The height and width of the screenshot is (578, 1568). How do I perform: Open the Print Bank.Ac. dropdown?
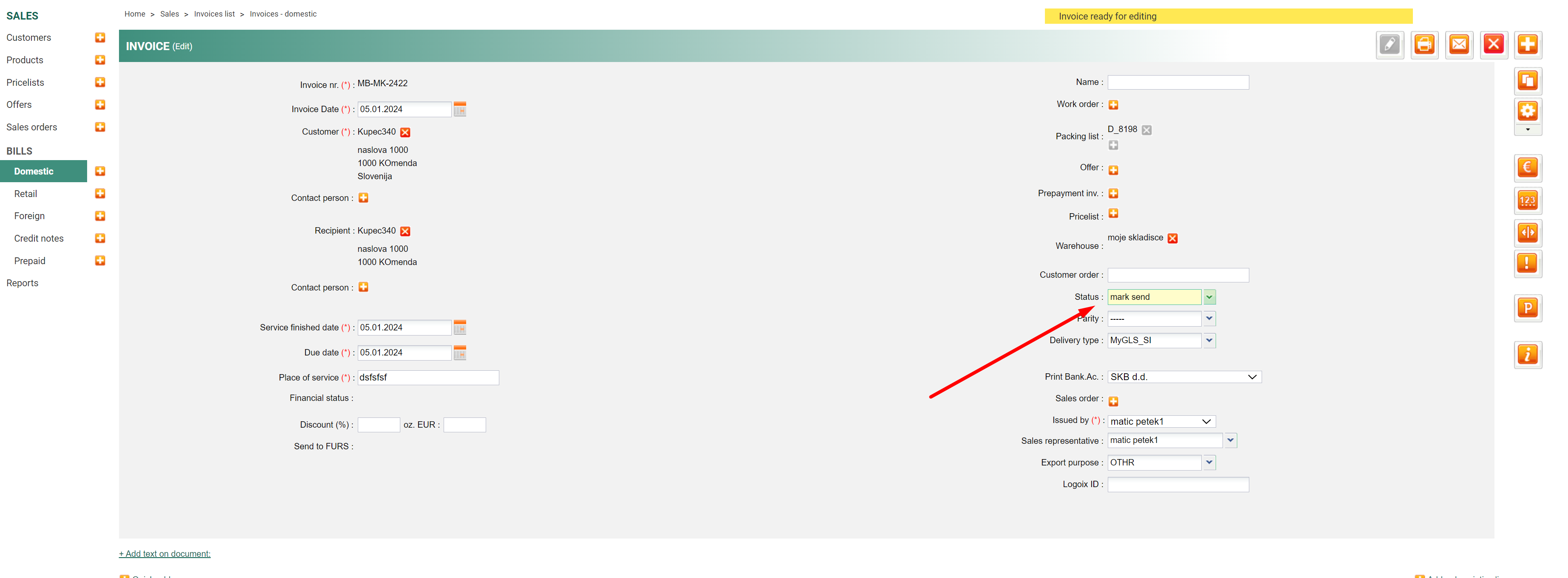pos(1184,377)
